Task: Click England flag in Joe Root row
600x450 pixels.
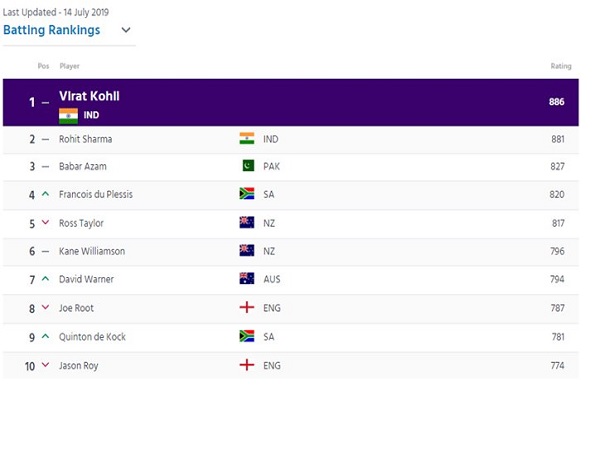Action: (x=247, y=307)
